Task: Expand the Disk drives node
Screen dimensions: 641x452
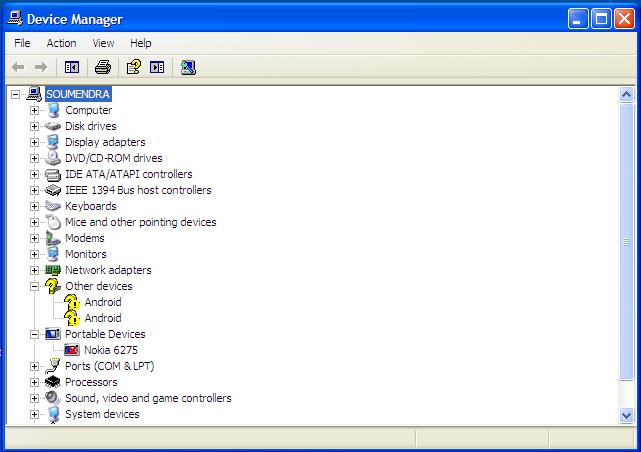Action: pos(34,126)
